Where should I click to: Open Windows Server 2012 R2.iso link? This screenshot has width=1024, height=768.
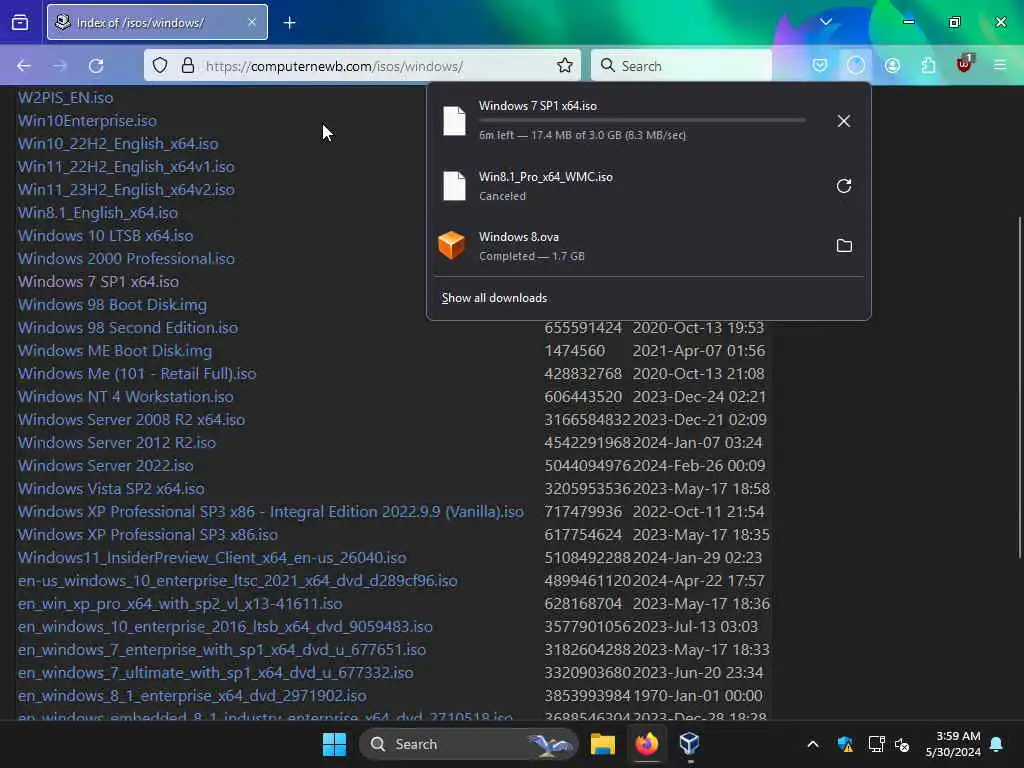pyautogui.click(x=116, y=442)
